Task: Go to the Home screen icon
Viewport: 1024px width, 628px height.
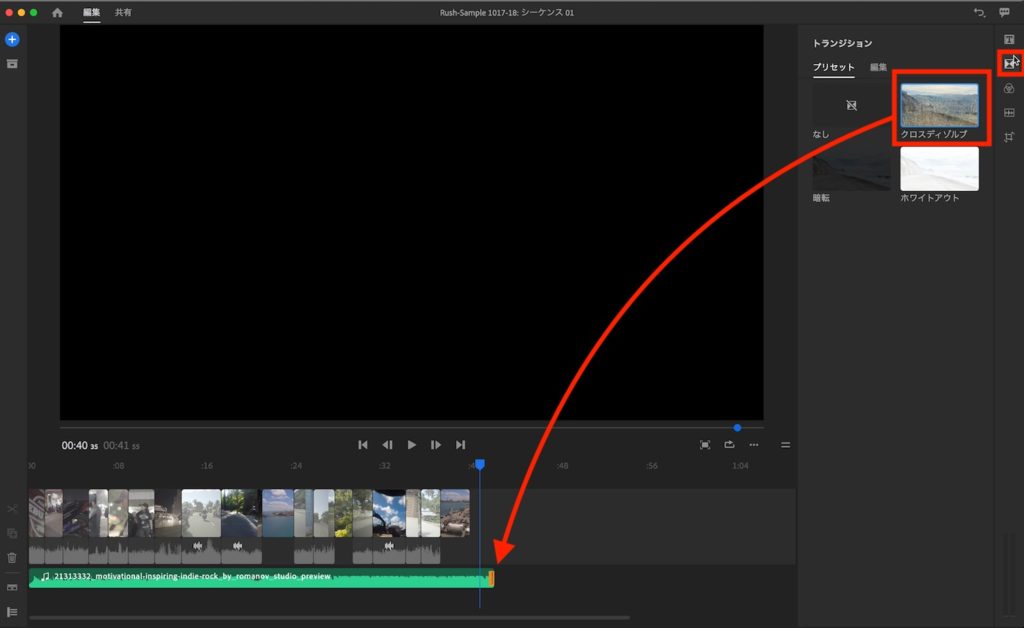Action: point(57,13)
